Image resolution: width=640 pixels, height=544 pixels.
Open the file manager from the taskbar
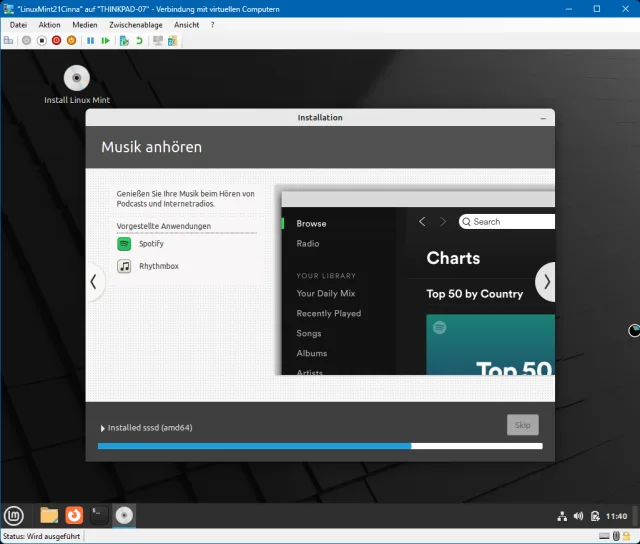tap(48, 516)
